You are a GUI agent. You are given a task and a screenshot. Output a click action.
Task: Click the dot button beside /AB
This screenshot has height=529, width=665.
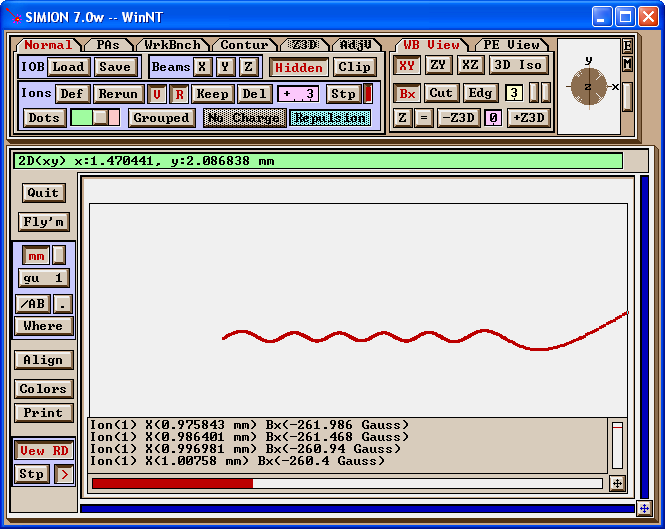point(63,304)
